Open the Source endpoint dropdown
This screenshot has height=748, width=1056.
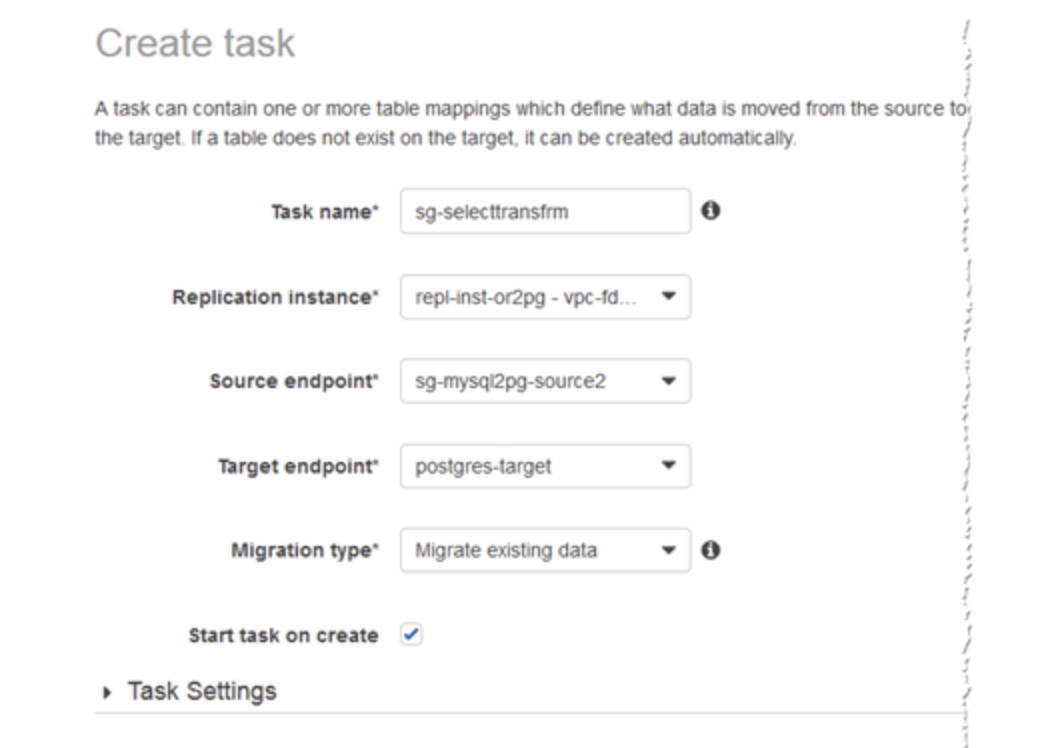click(x=544, y=381)
